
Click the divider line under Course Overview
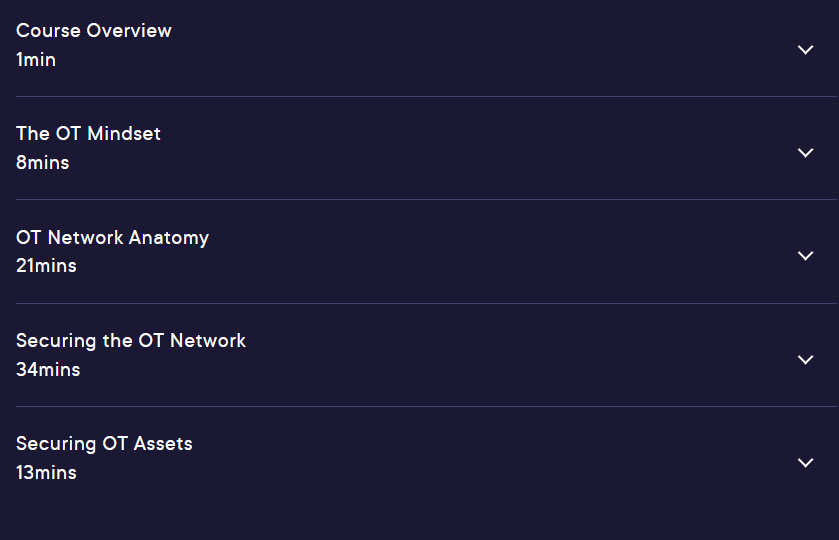click(426, 96)
